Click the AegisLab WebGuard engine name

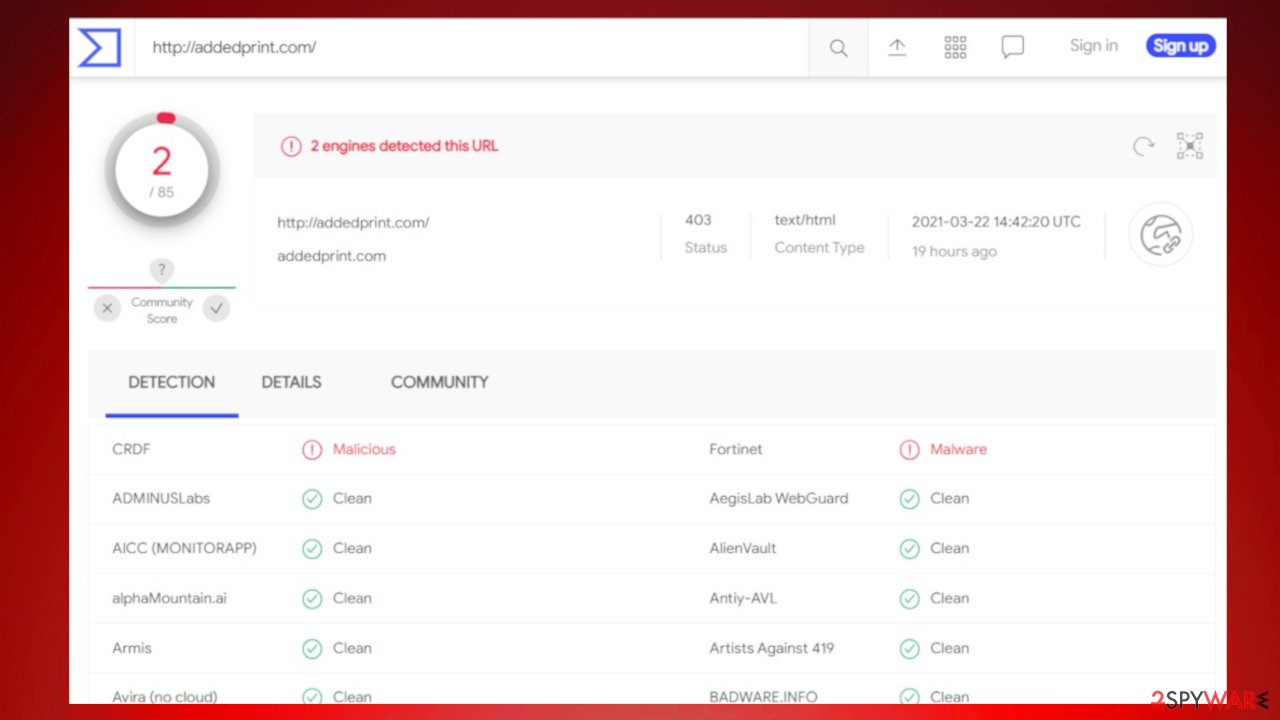click(x=779, y=498)
